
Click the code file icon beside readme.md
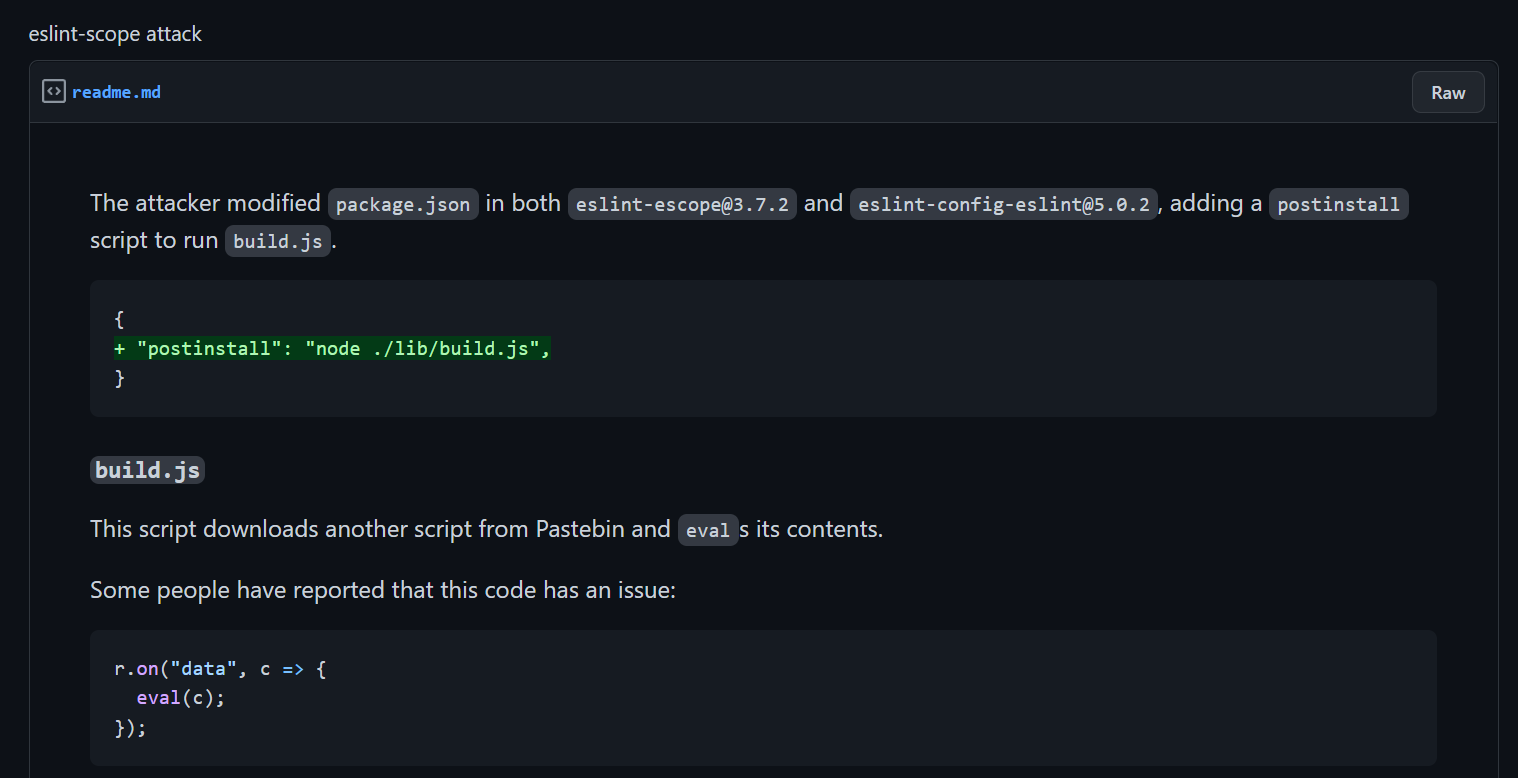[x=53, y=92]
